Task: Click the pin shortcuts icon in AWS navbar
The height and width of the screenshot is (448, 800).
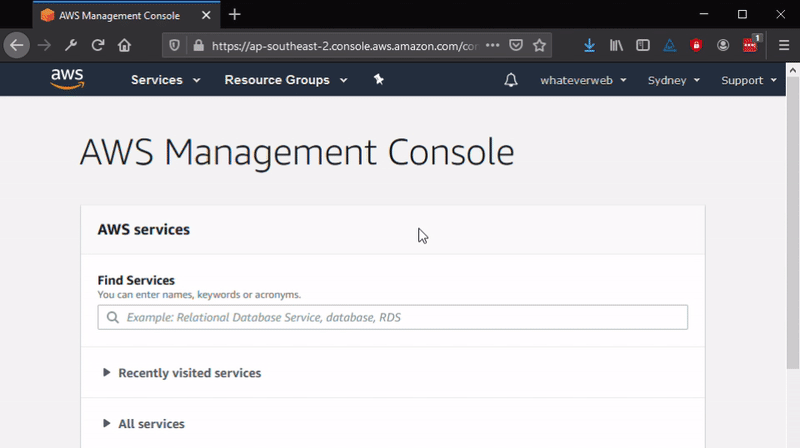Action: point(379,80)
